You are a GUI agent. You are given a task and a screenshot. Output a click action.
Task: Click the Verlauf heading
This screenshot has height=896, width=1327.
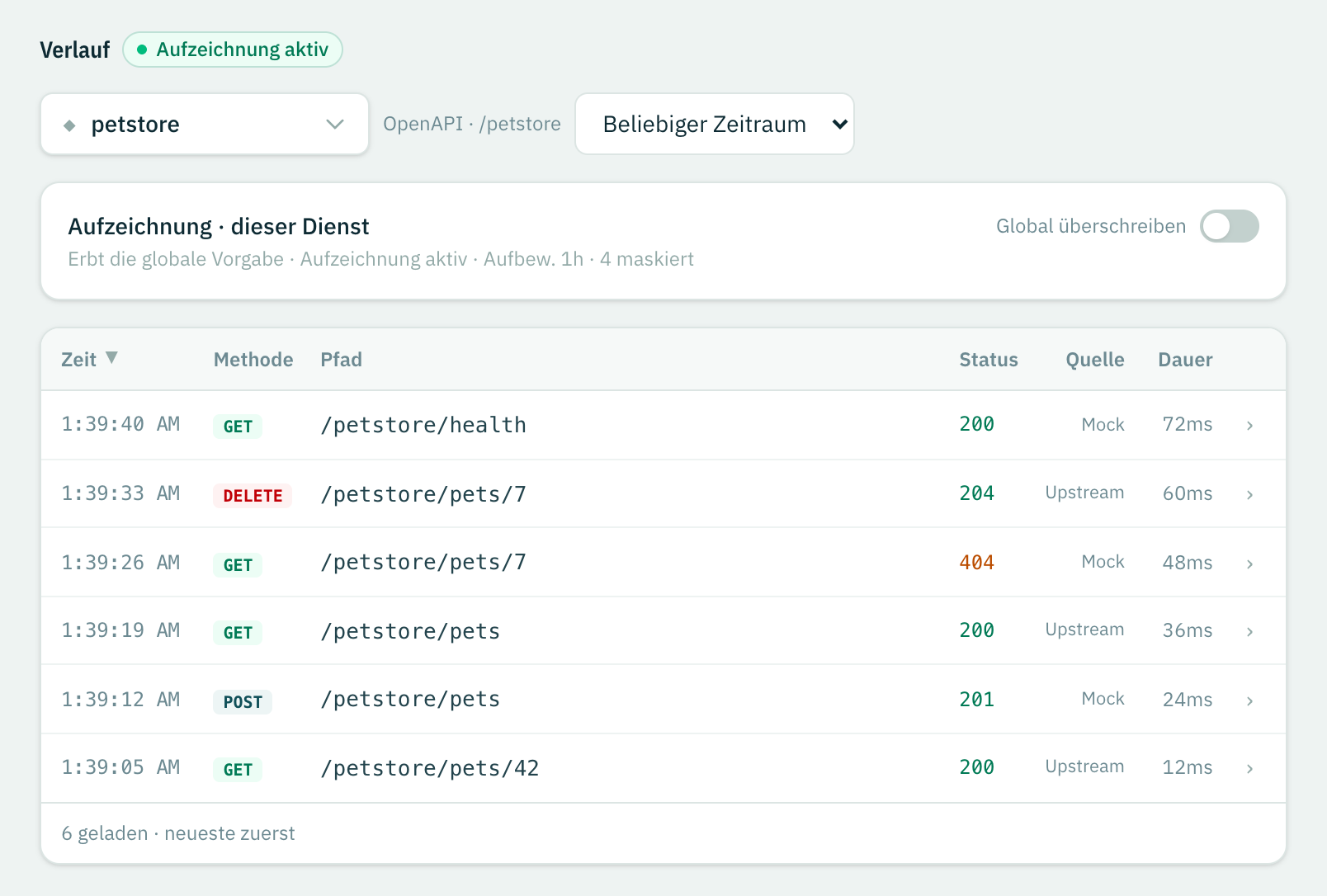click(x=75, y=50)
